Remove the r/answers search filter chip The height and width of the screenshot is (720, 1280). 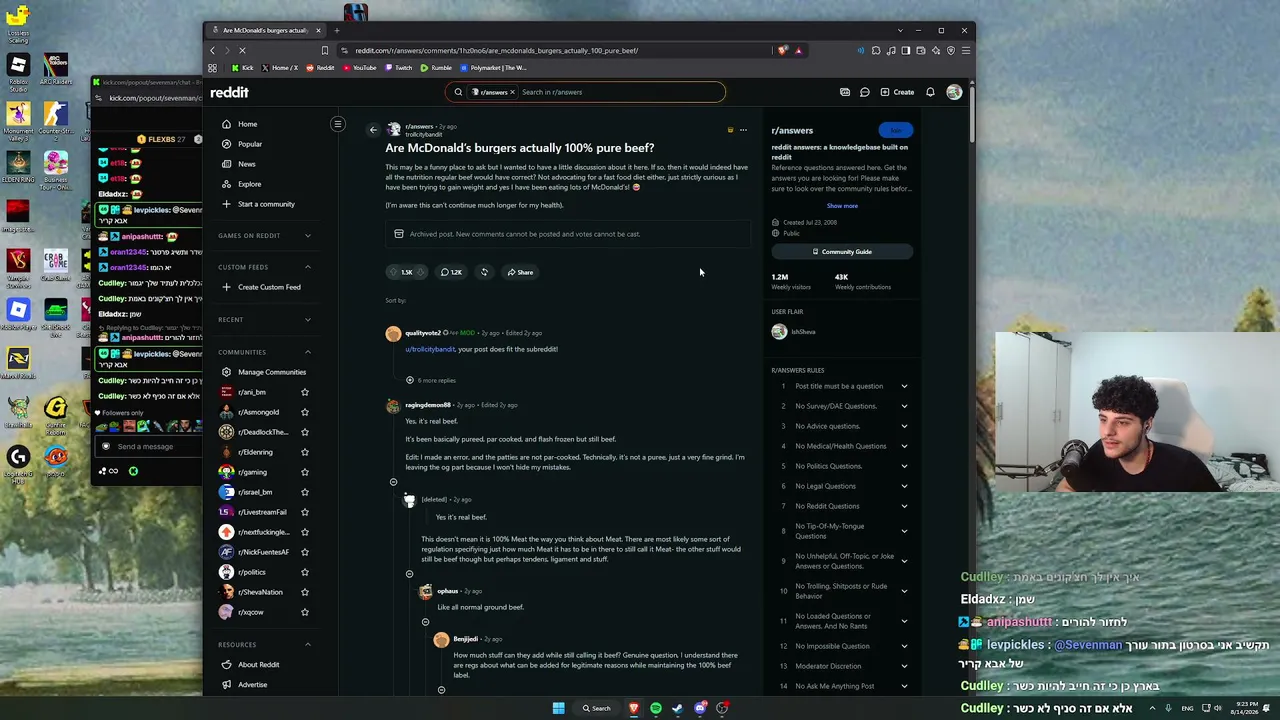coord(512,92)
